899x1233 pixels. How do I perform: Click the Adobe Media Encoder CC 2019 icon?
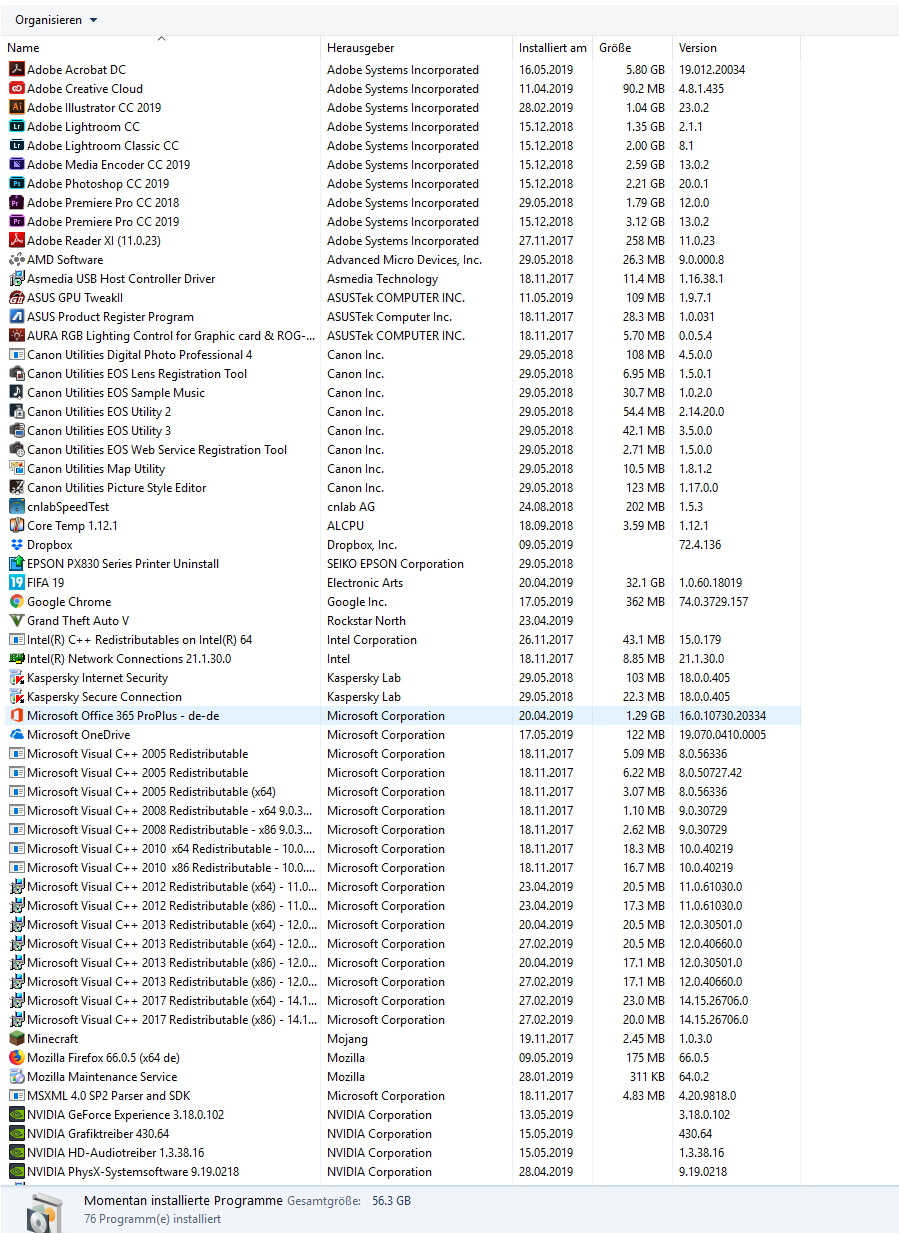[x=17, y=165]
